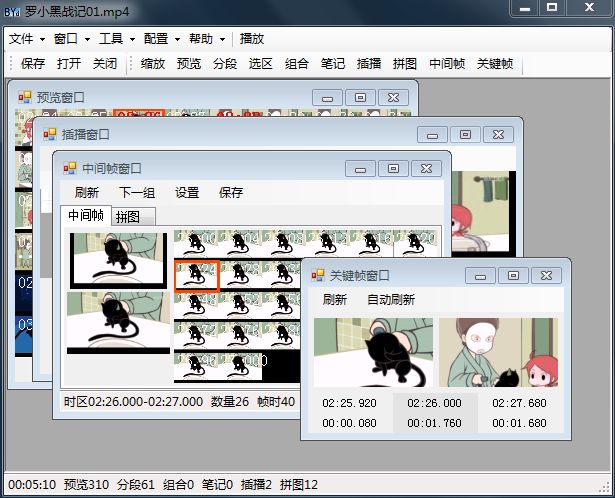Select the 02:25.920 keyframe time cell
Screen dimensions: 615x498
pos(349,403)
